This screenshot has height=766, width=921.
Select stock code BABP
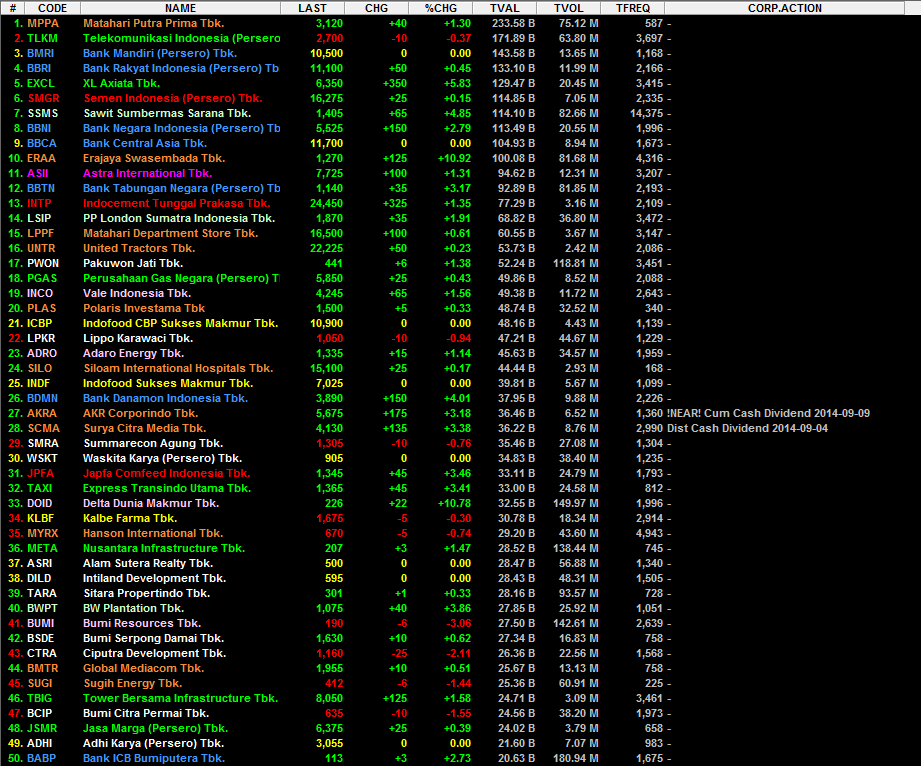point(42,758)
